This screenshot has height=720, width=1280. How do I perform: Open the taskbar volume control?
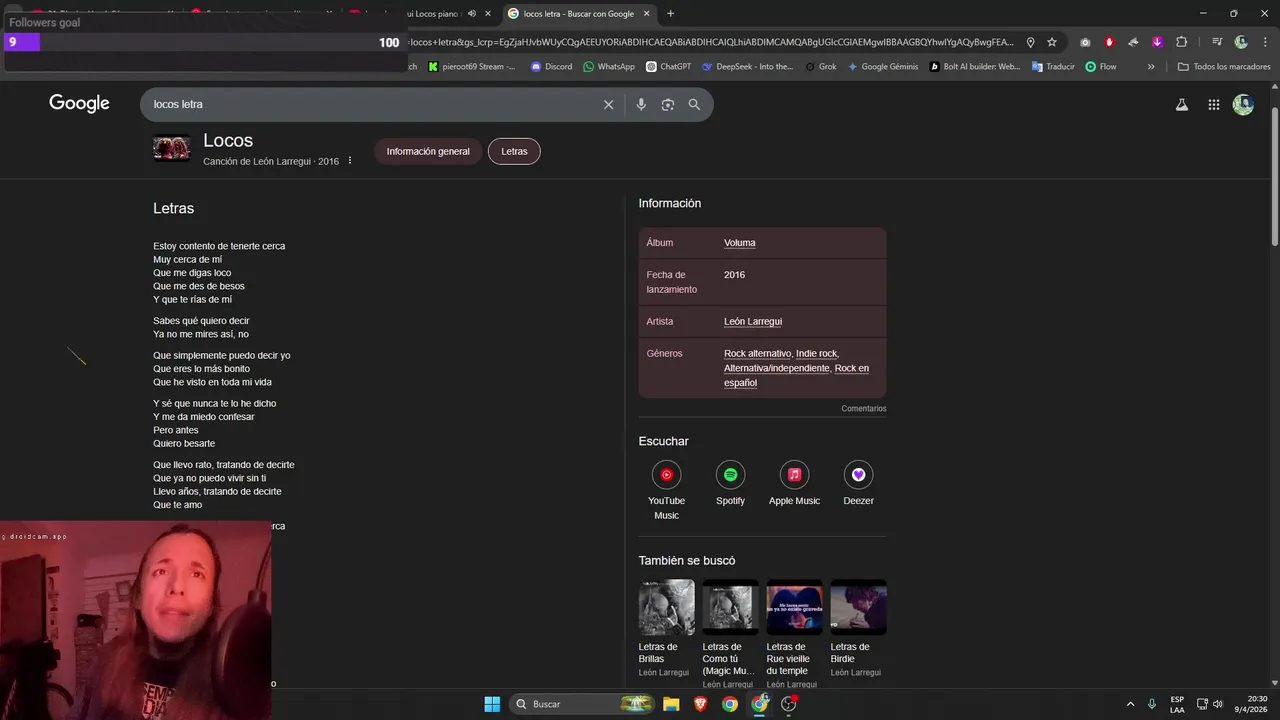click(1217, 704)
